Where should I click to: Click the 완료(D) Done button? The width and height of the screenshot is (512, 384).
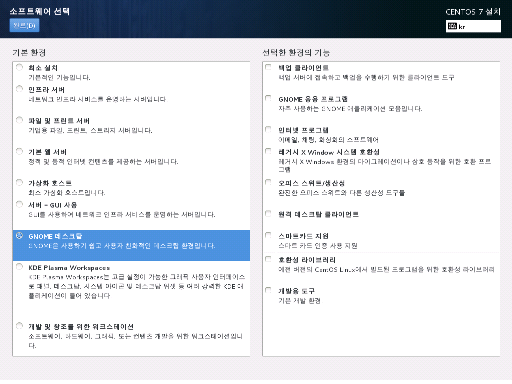24,26
